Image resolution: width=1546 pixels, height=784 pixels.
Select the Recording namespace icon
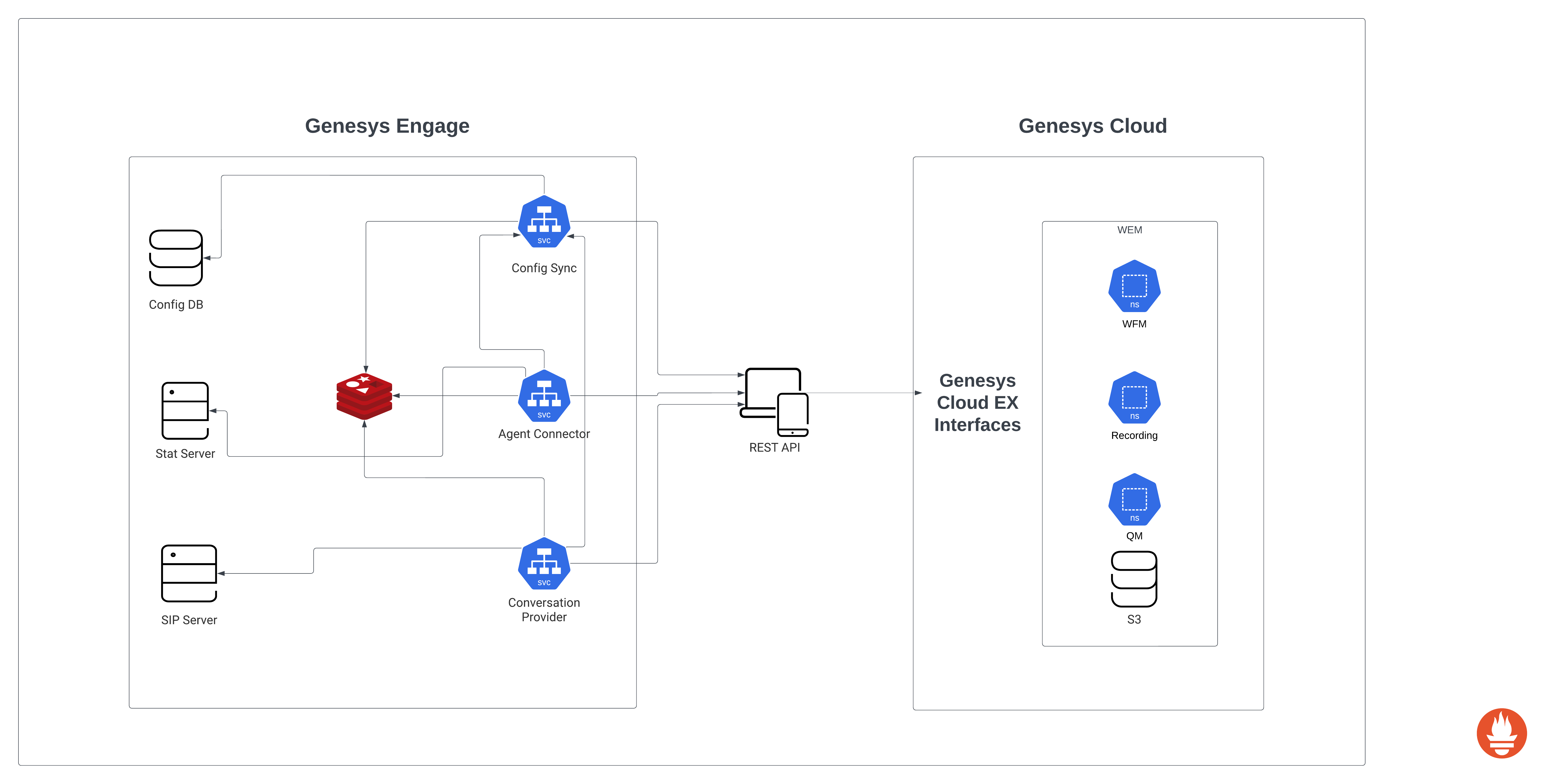[1134, 398]
